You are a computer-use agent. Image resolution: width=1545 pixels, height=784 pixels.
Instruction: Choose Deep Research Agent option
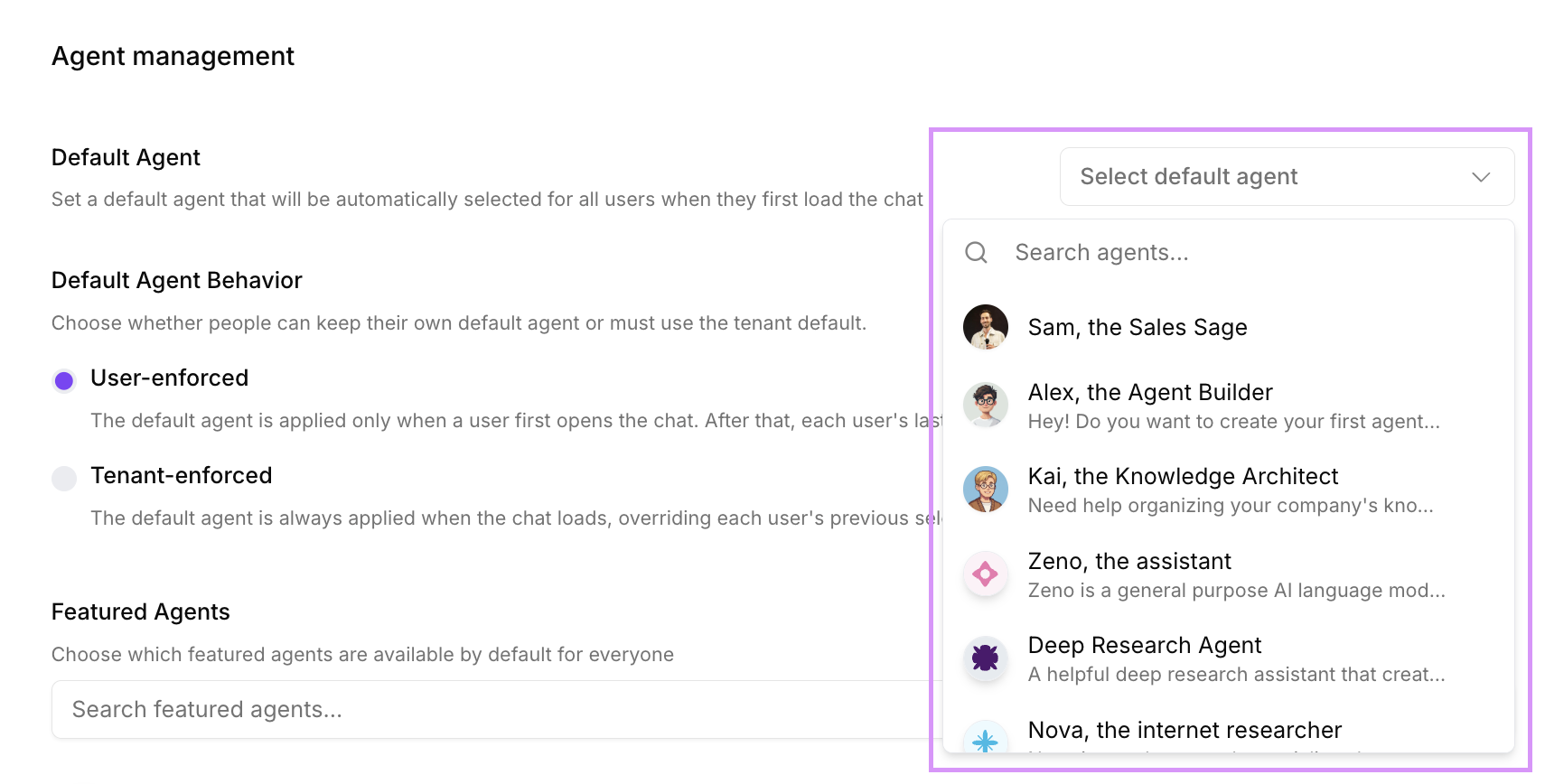(x=1229, y=658)
